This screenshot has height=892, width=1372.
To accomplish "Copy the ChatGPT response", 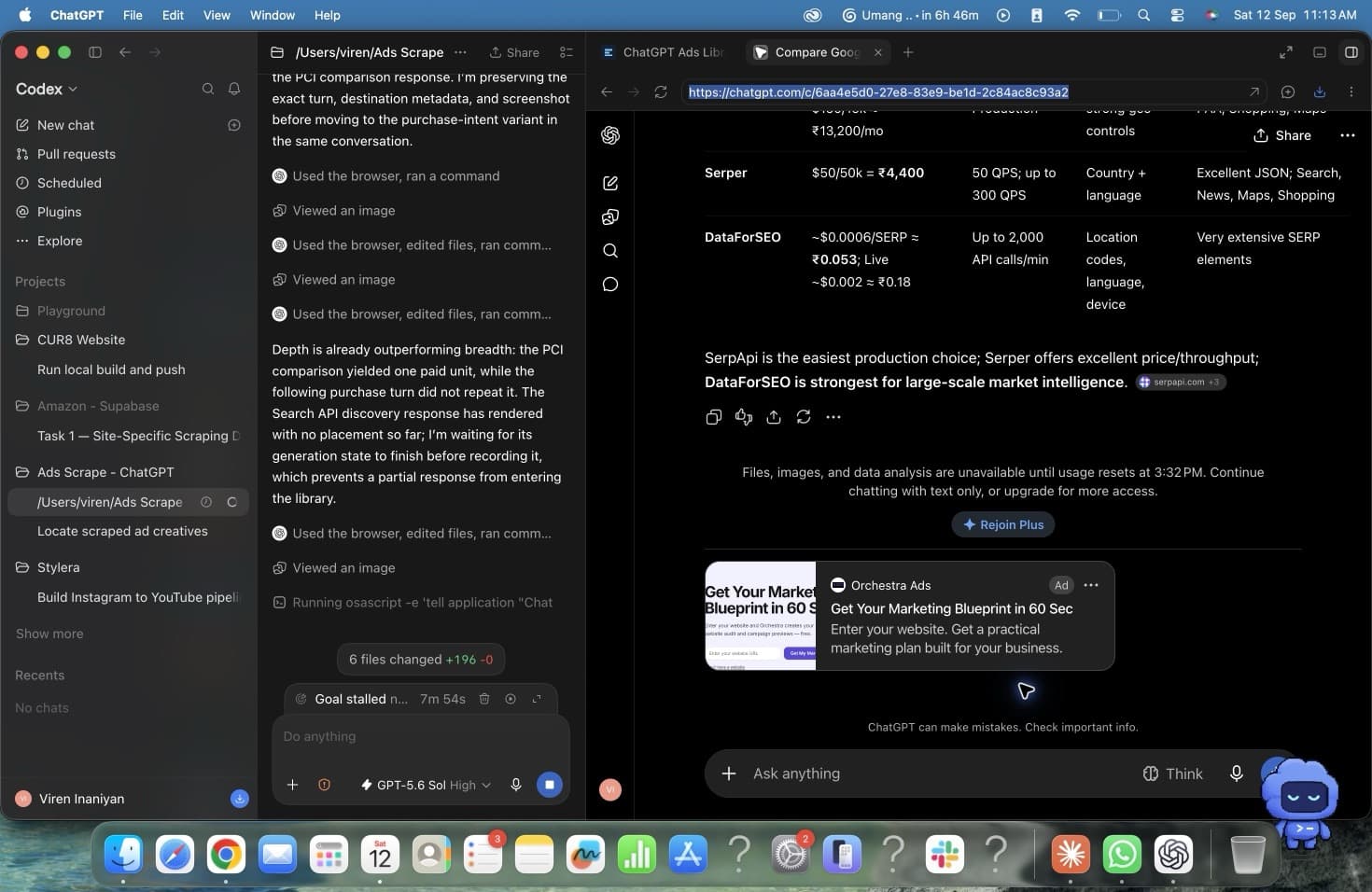I will (714, 417).
